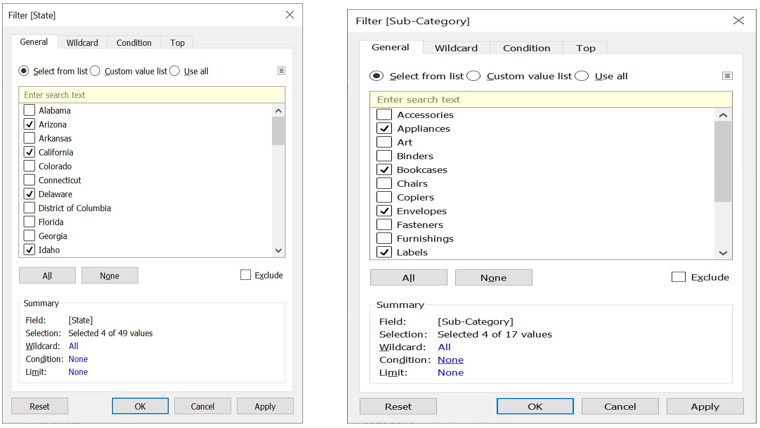
Task: Choose Select from list in State filter
Action: [24, 71]
